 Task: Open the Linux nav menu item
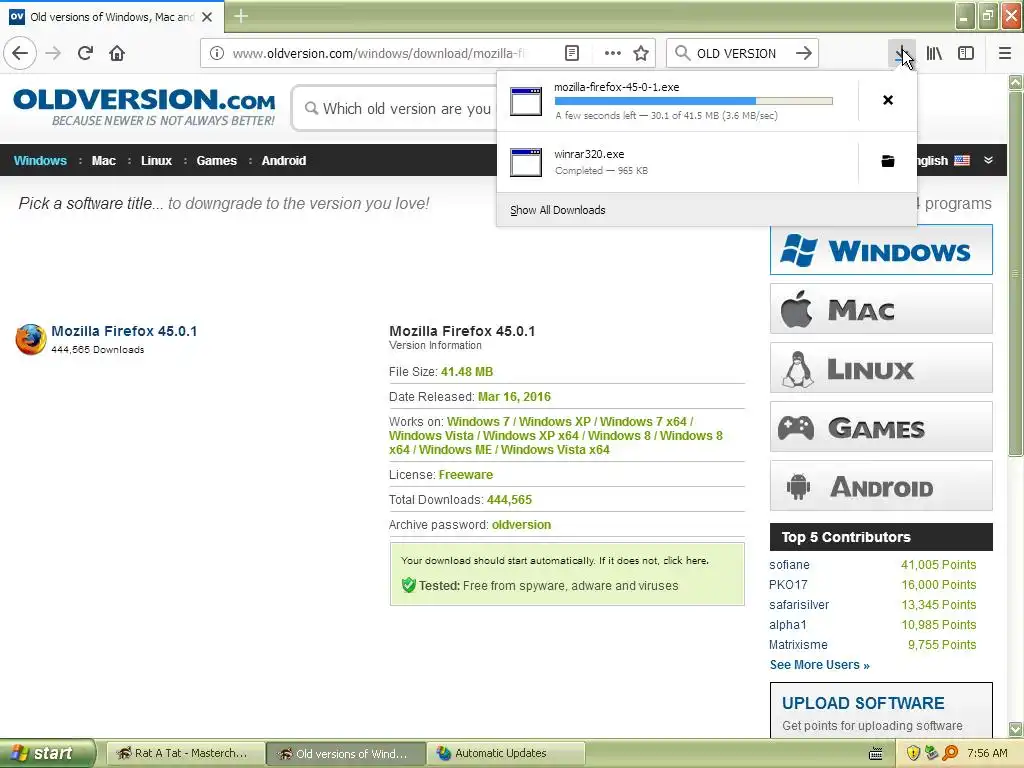pyautogui.click(x=156, y=161)
